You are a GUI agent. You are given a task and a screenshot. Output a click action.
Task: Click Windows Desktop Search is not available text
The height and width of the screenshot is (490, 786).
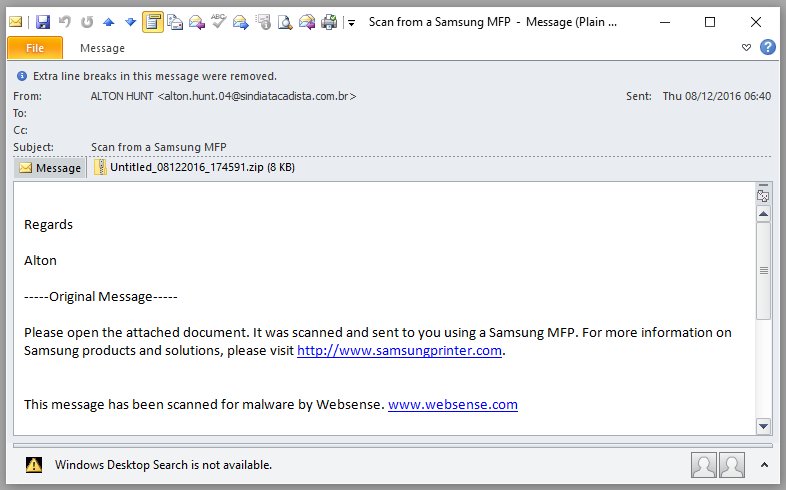click(x=163, y=465)
